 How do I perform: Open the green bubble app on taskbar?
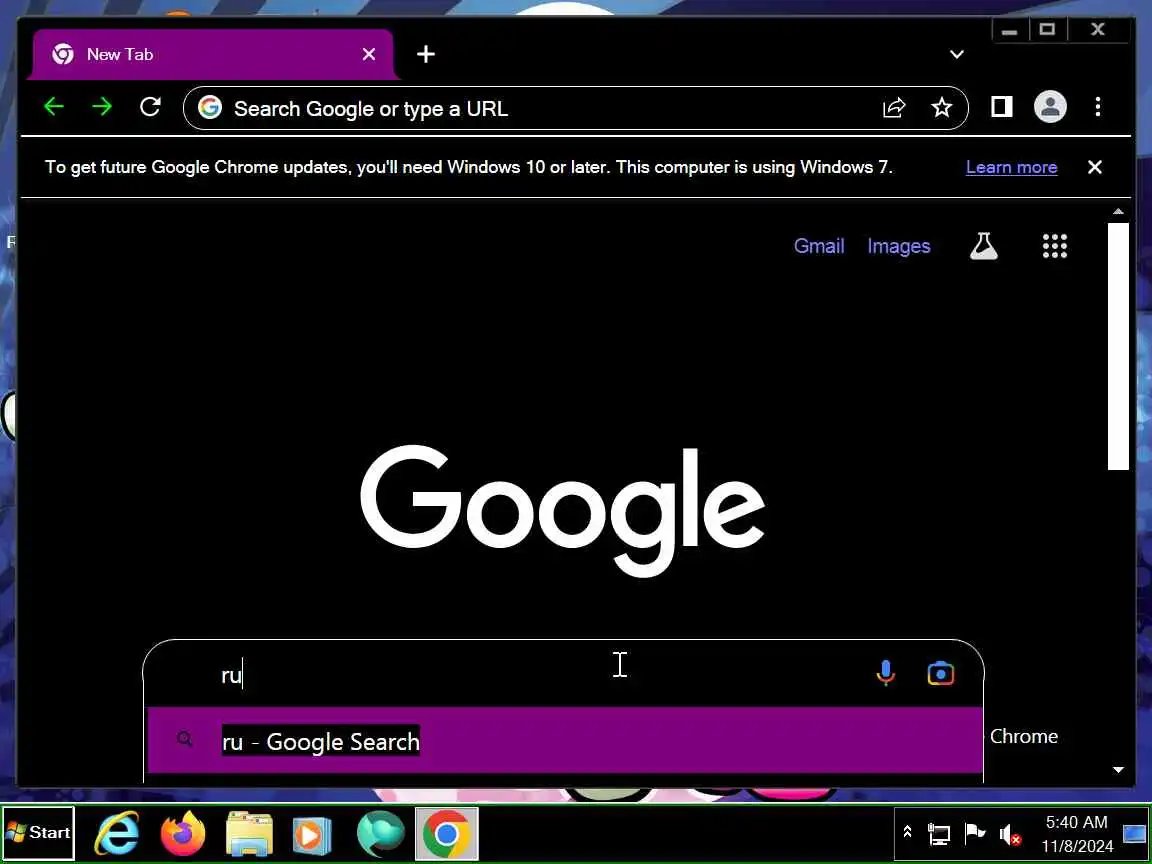[x=381, y=834]
